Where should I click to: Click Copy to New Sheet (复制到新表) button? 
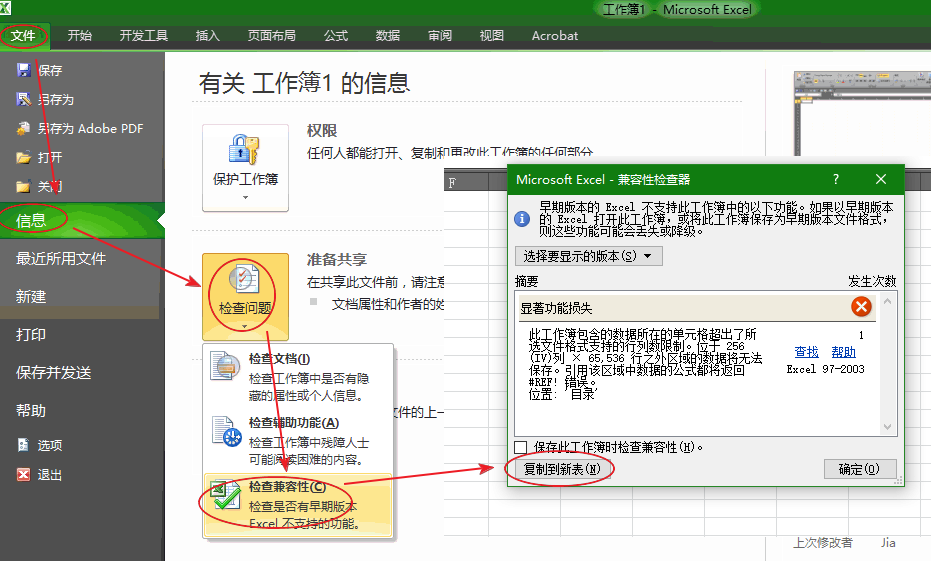pyautogui.click(x=562, y=469)
